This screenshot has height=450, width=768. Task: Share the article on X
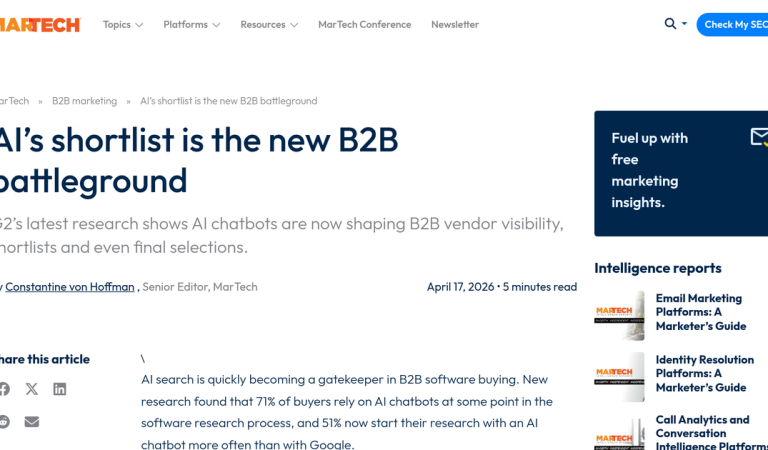point(32,389)
